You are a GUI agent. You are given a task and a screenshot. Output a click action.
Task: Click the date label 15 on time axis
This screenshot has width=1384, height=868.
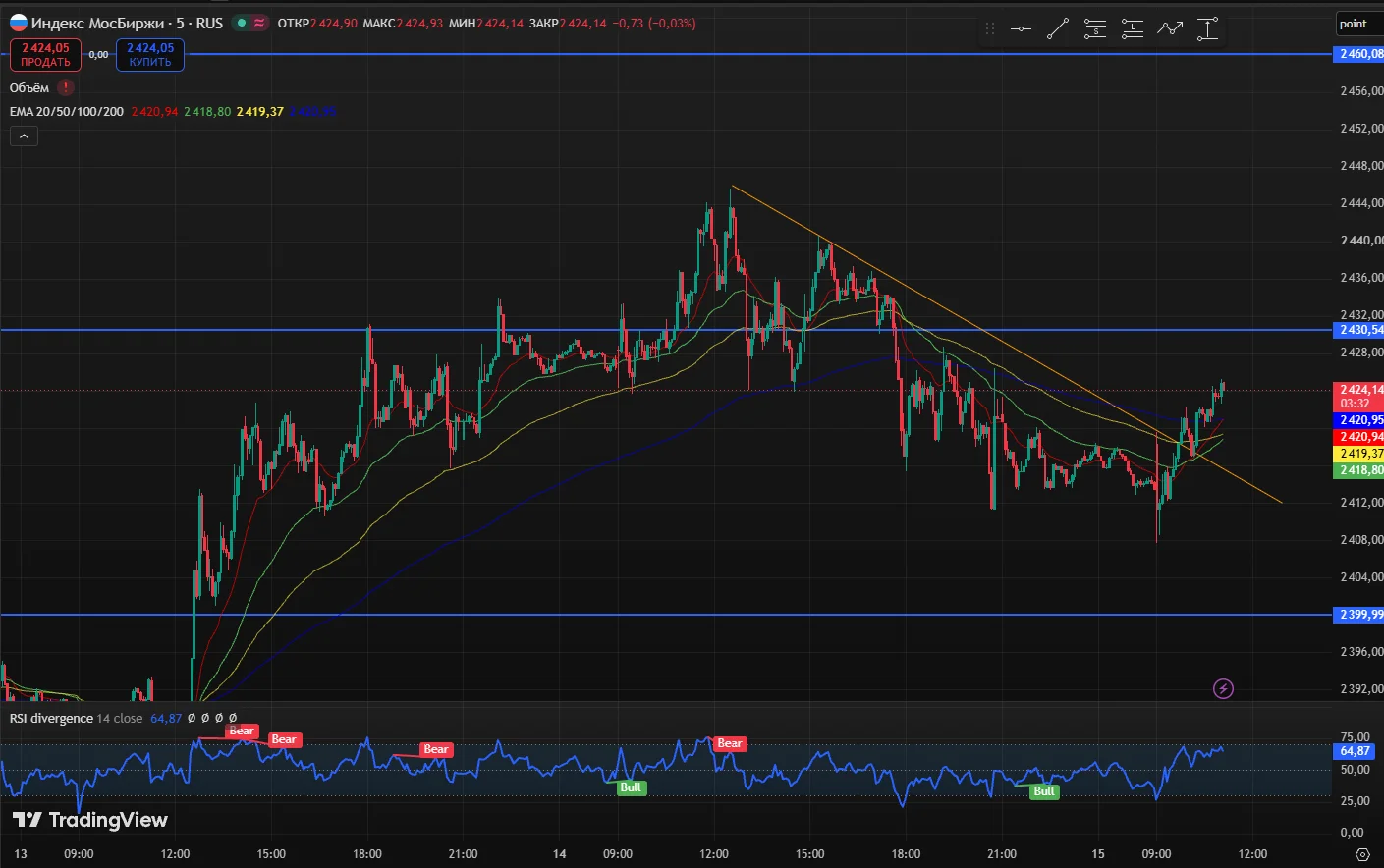pyautogui.click(x=1098, y=853)
